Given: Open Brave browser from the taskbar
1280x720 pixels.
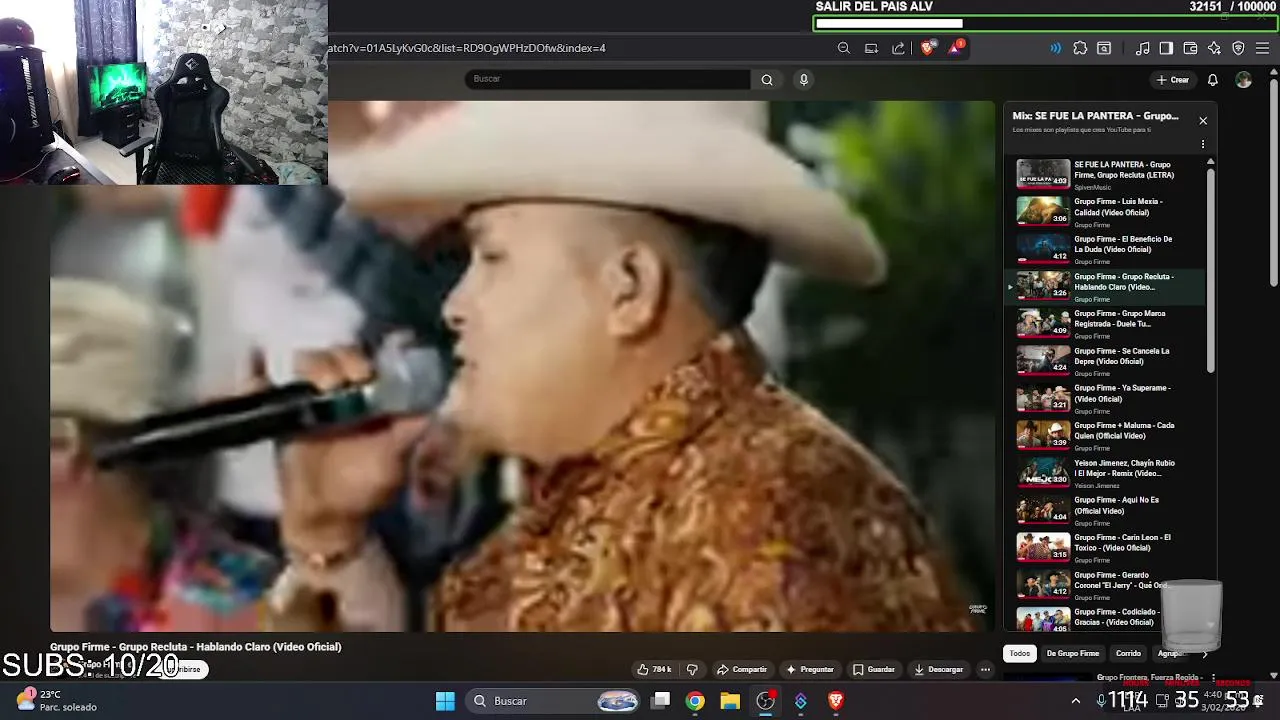Looking at the screenshot, I should pos(836,701).
